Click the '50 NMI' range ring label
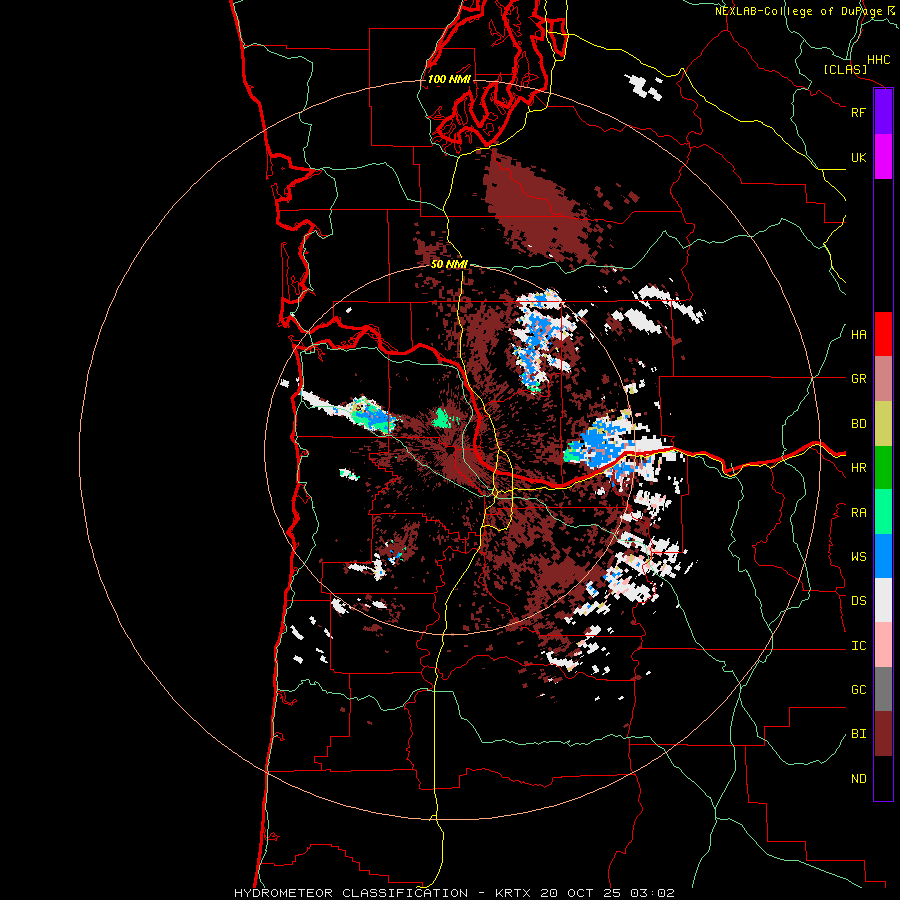 (x=449, y=264)
